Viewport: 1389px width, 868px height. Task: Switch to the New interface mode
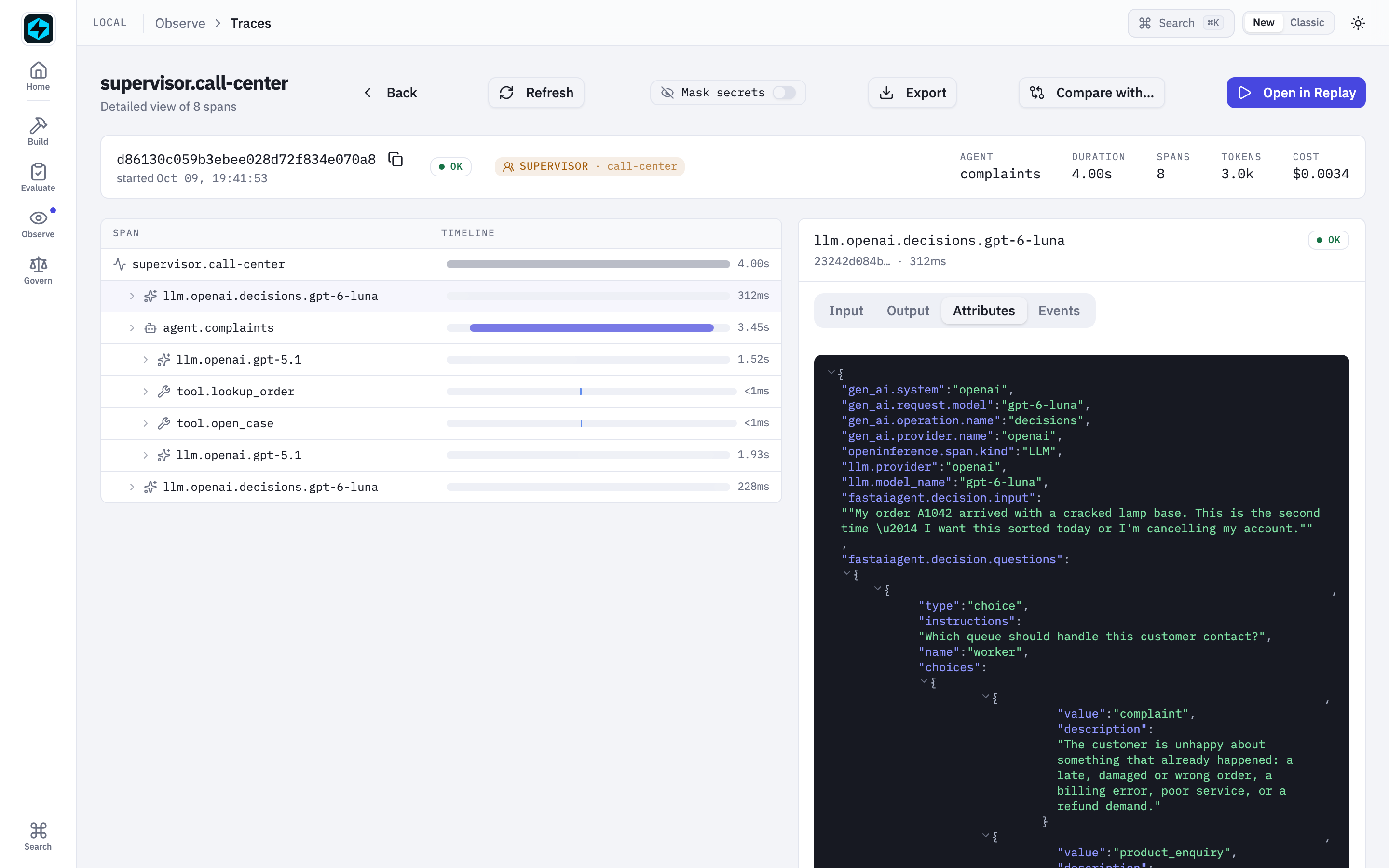tap(1263, 22)
